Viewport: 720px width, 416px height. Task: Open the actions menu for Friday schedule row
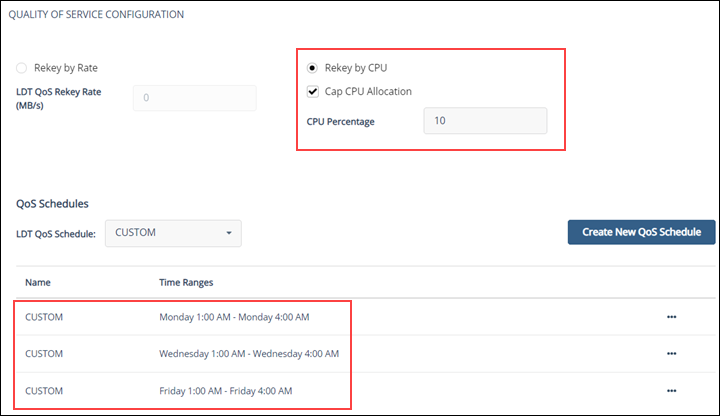coord(671,389)
